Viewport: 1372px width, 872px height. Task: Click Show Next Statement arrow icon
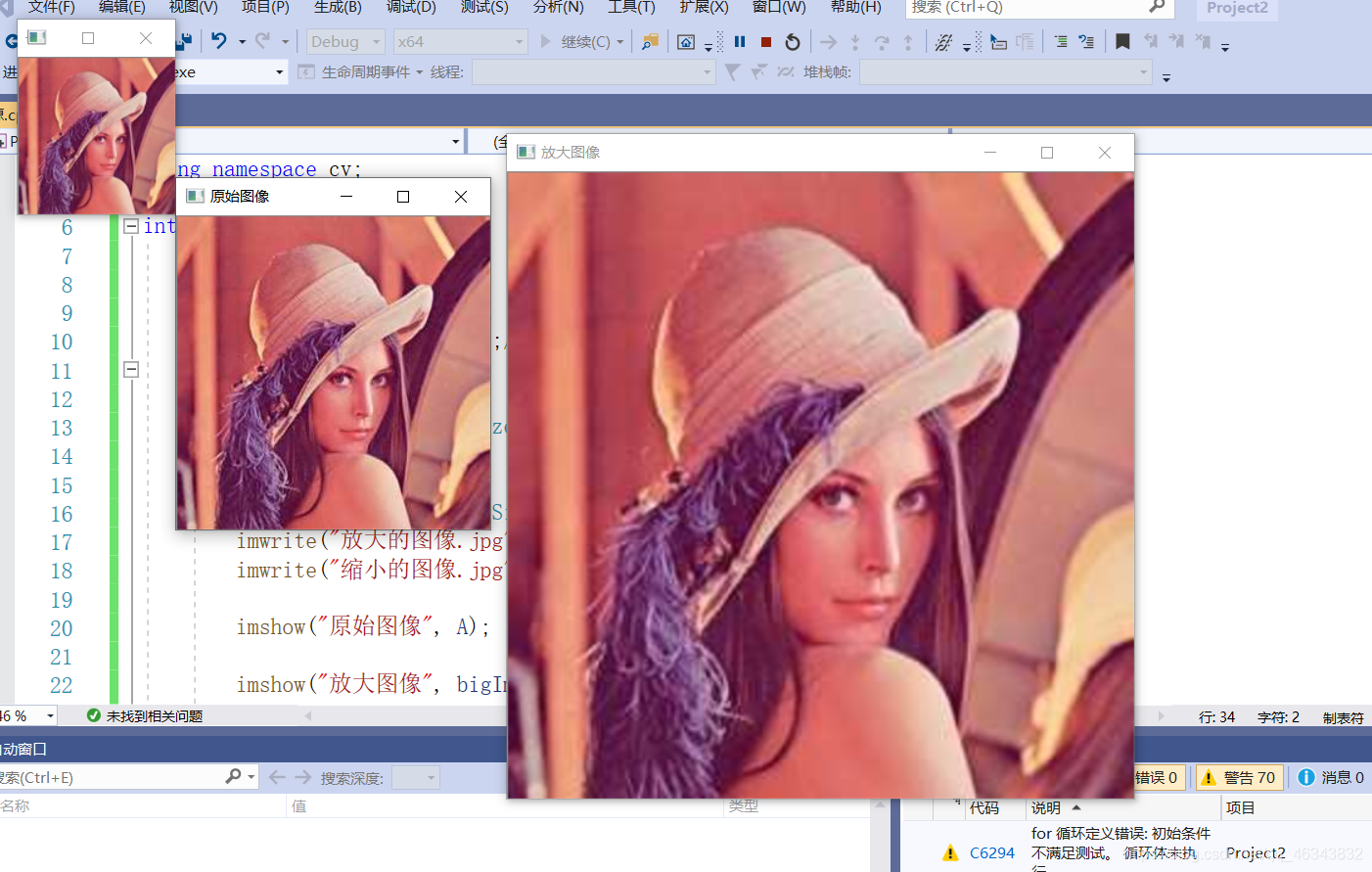click(x=829, y=42)
